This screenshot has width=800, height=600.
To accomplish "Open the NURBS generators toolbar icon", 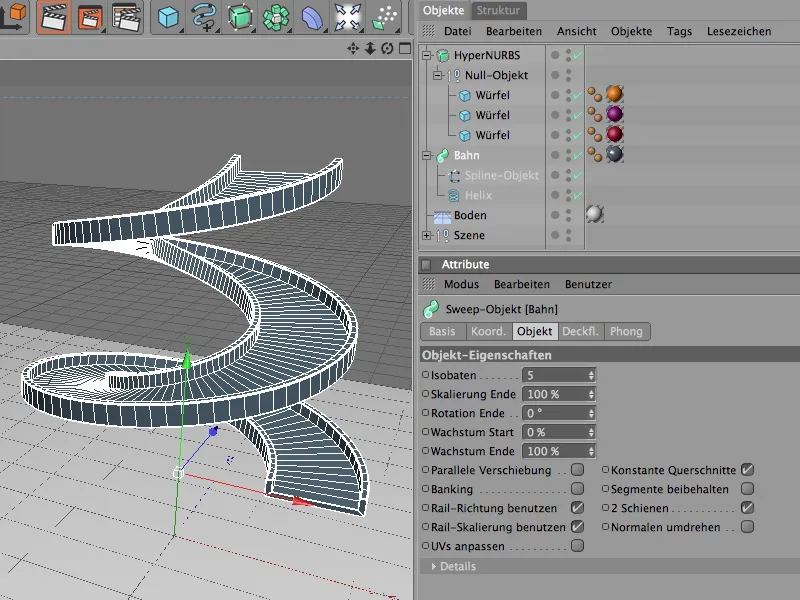I will pyautogui.click(x=240, y=17).
